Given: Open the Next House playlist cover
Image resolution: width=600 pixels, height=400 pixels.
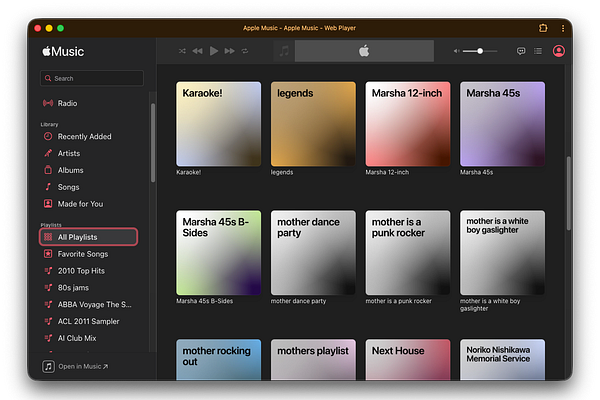Looking at the screenshot, I should pyautogui.click(x=408, y=359).
